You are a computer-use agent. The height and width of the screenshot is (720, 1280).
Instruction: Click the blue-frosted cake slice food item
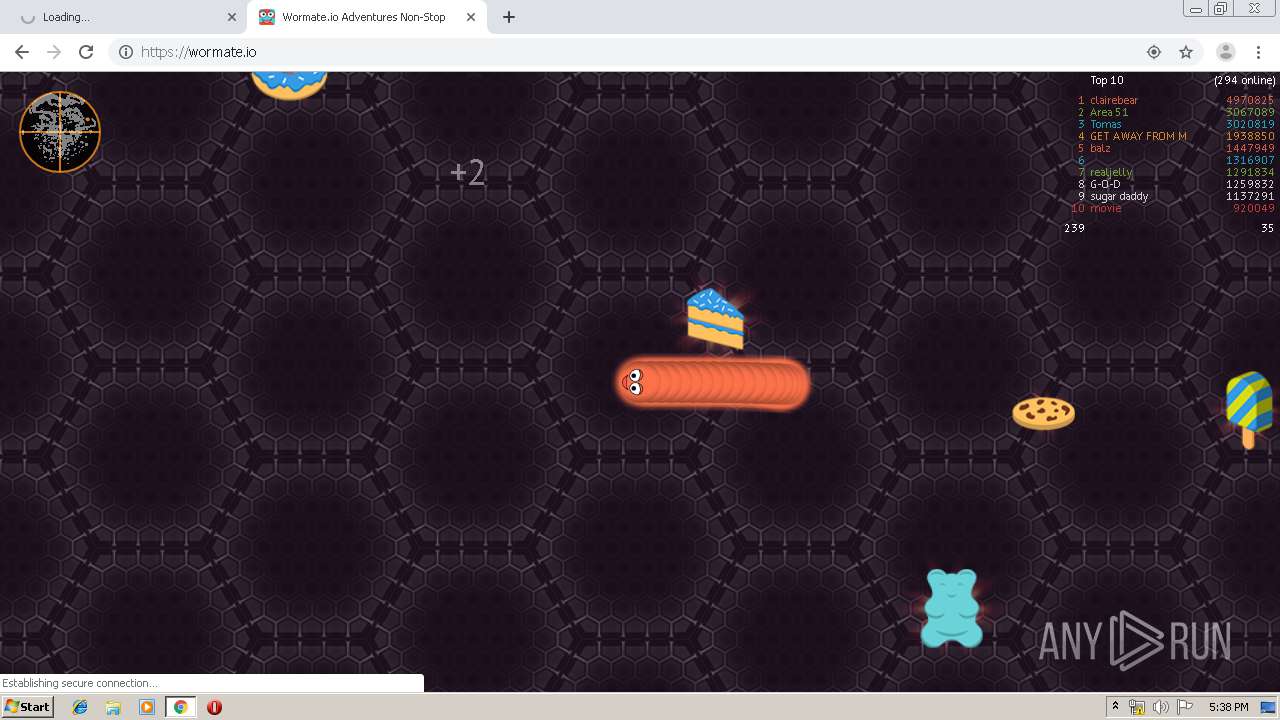[715, 318]
